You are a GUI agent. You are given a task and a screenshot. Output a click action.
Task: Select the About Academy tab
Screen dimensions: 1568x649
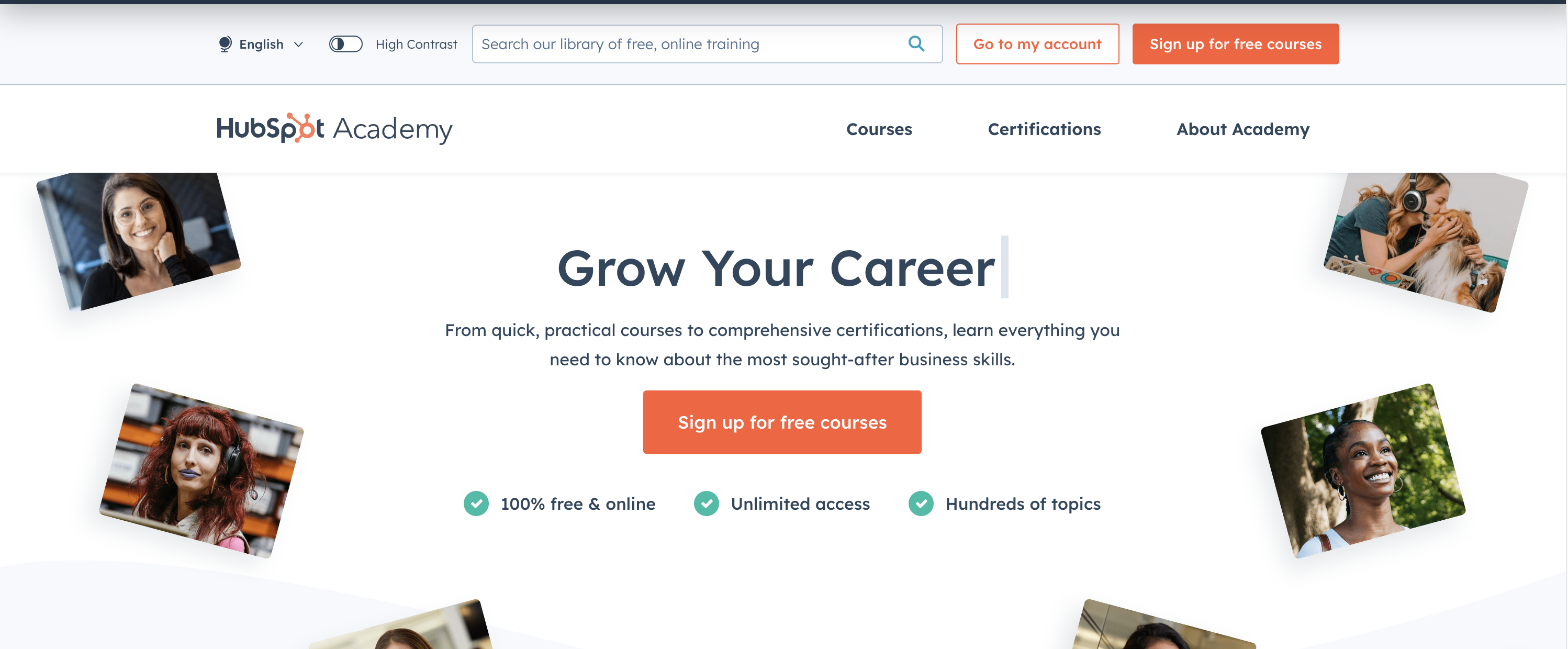click(1243, 128)
